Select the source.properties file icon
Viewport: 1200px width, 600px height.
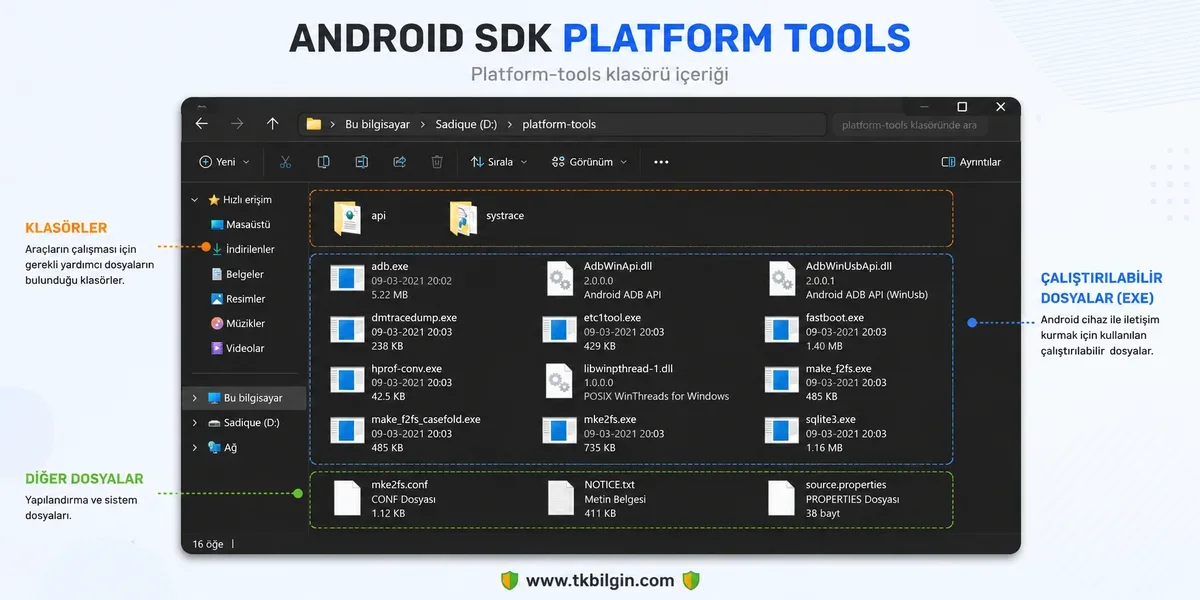coord(782,499)
